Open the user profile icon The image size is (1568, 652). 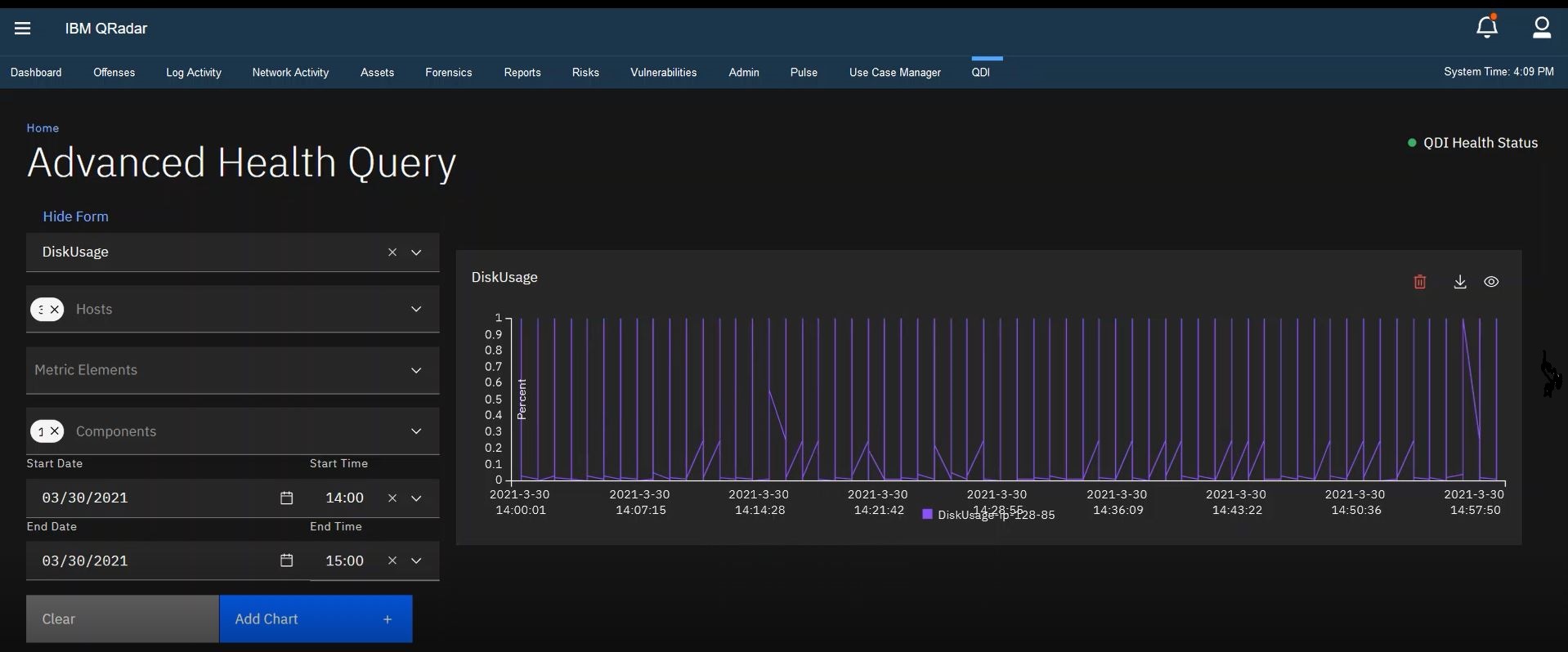1542,28
